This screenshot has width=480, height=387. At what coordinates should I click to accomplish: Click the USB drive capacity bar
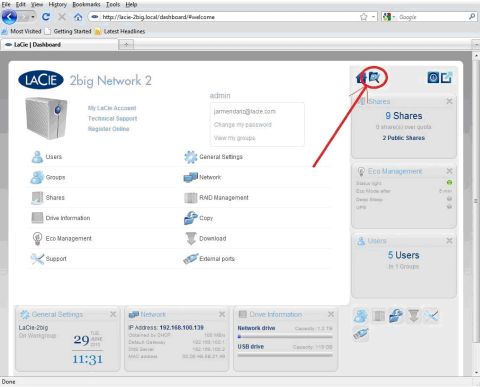point(285,356)
